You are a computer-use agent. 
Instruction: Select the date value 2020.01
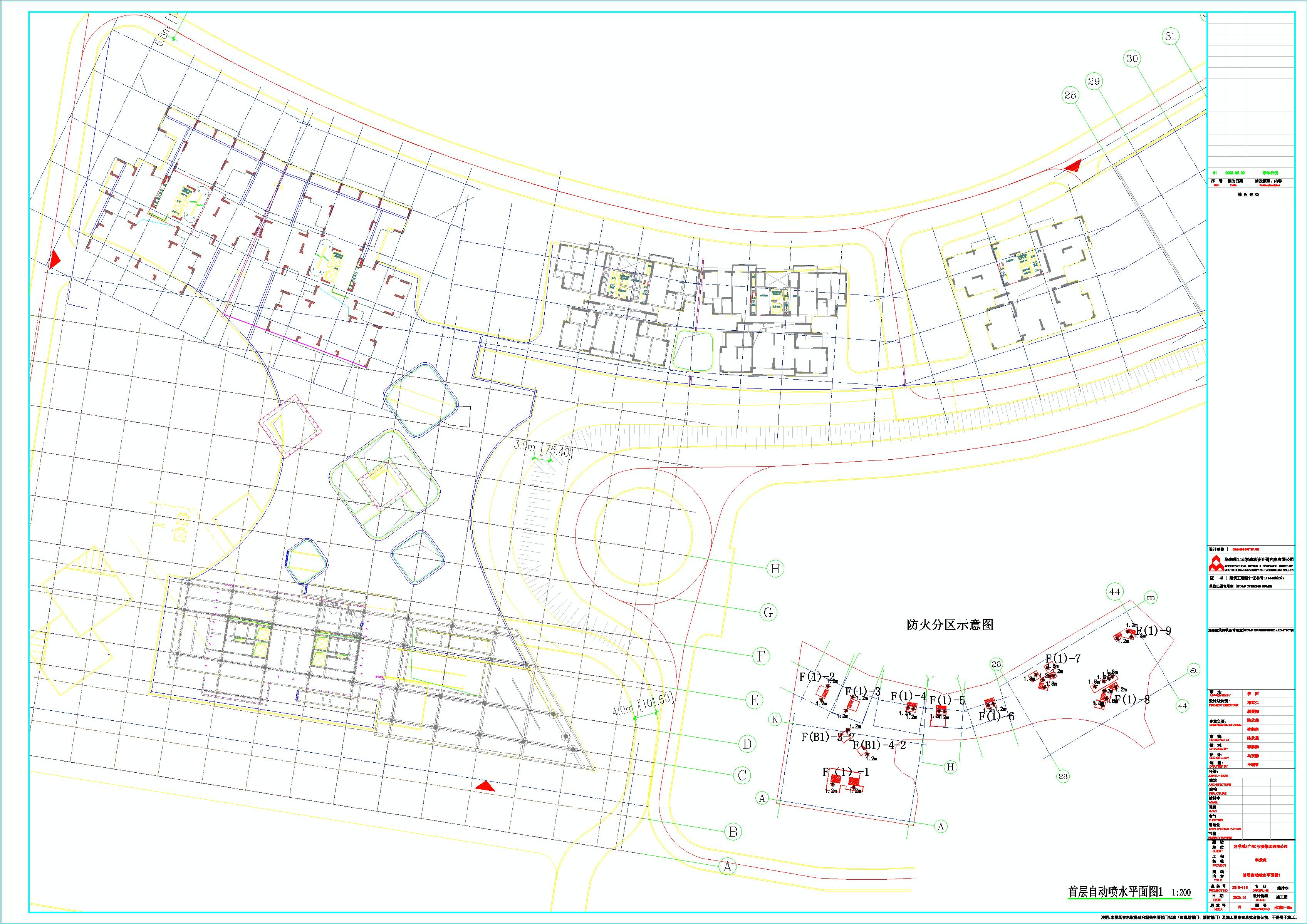point(1240,897)
